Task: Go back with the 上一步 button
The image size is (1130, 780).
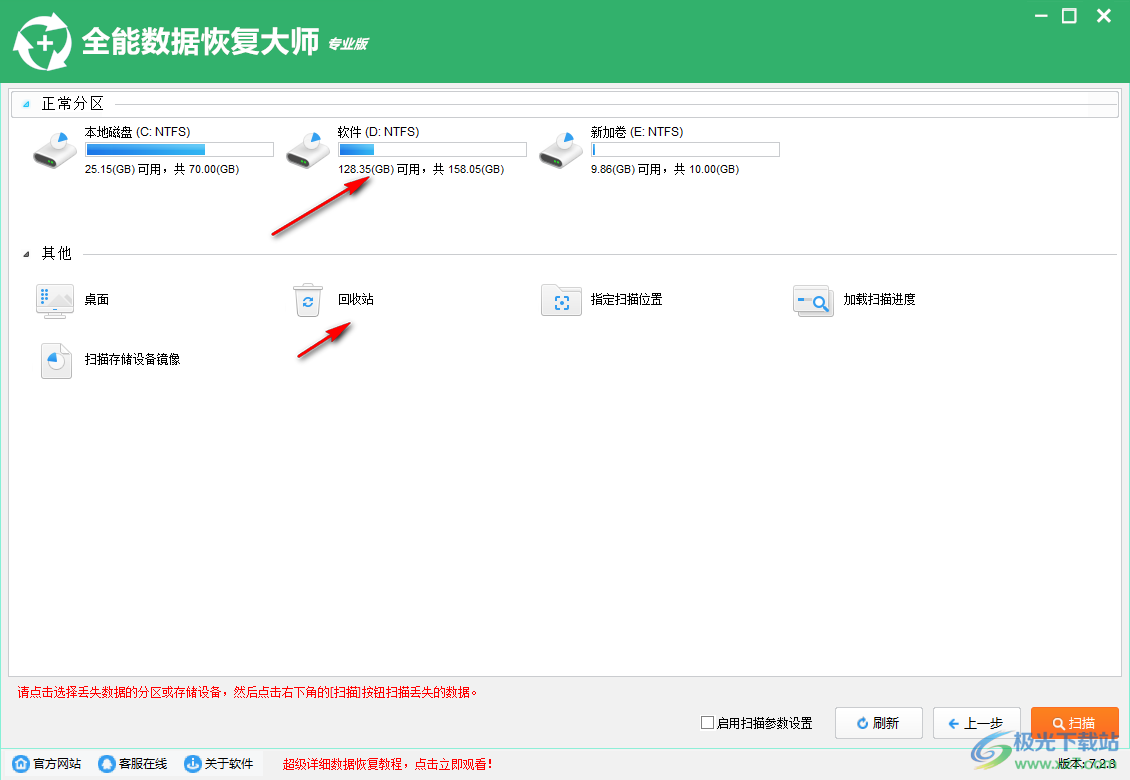Action: coord(976,723)
